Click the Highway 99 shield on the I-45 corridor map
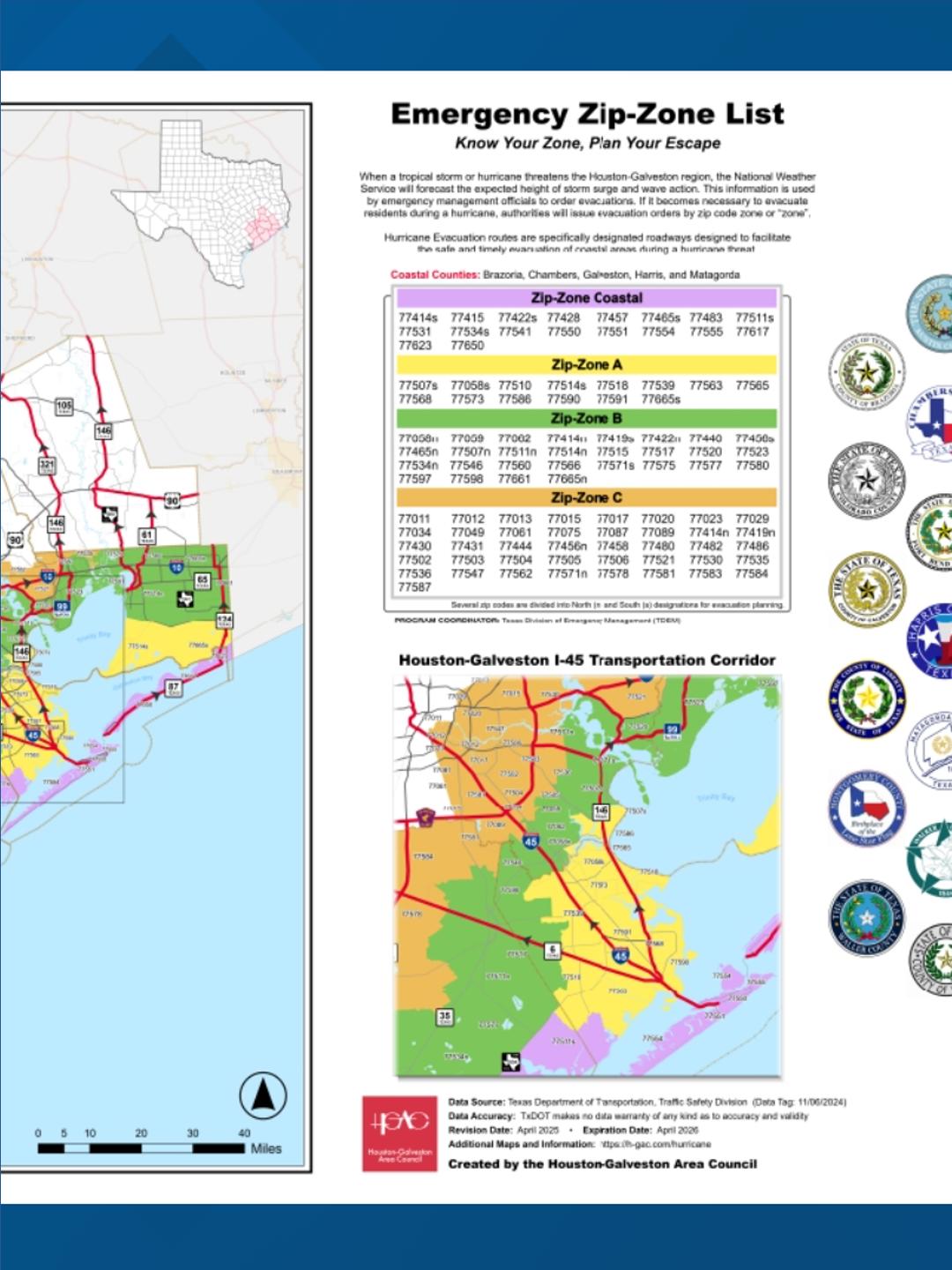Viewport: 952px width, 1270px height. pyautogui.click(x=673, y=730)
